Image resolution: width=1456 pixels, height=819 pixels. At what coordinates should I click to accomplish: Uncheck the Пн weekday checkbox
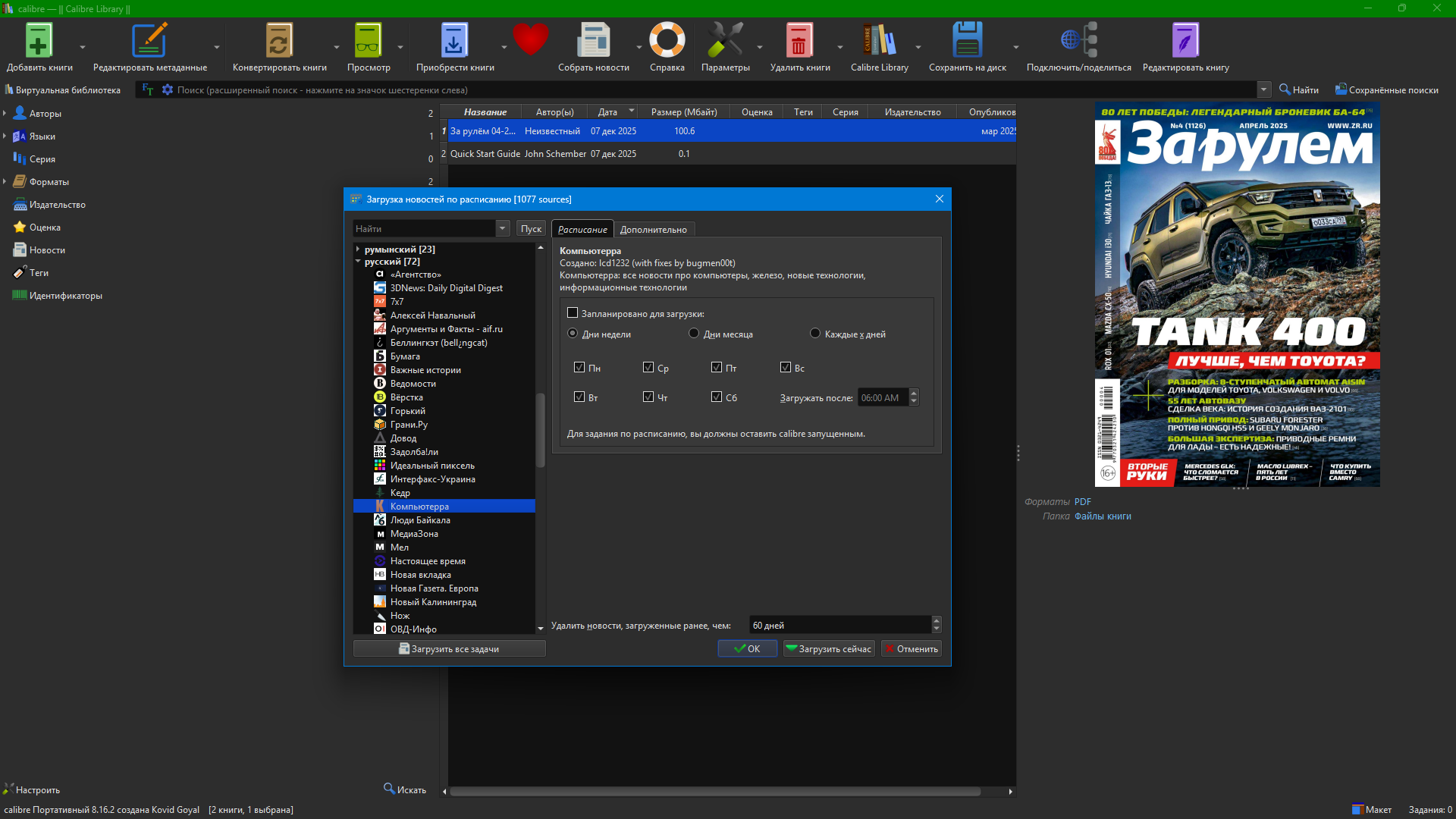click(x=579, y=368)
